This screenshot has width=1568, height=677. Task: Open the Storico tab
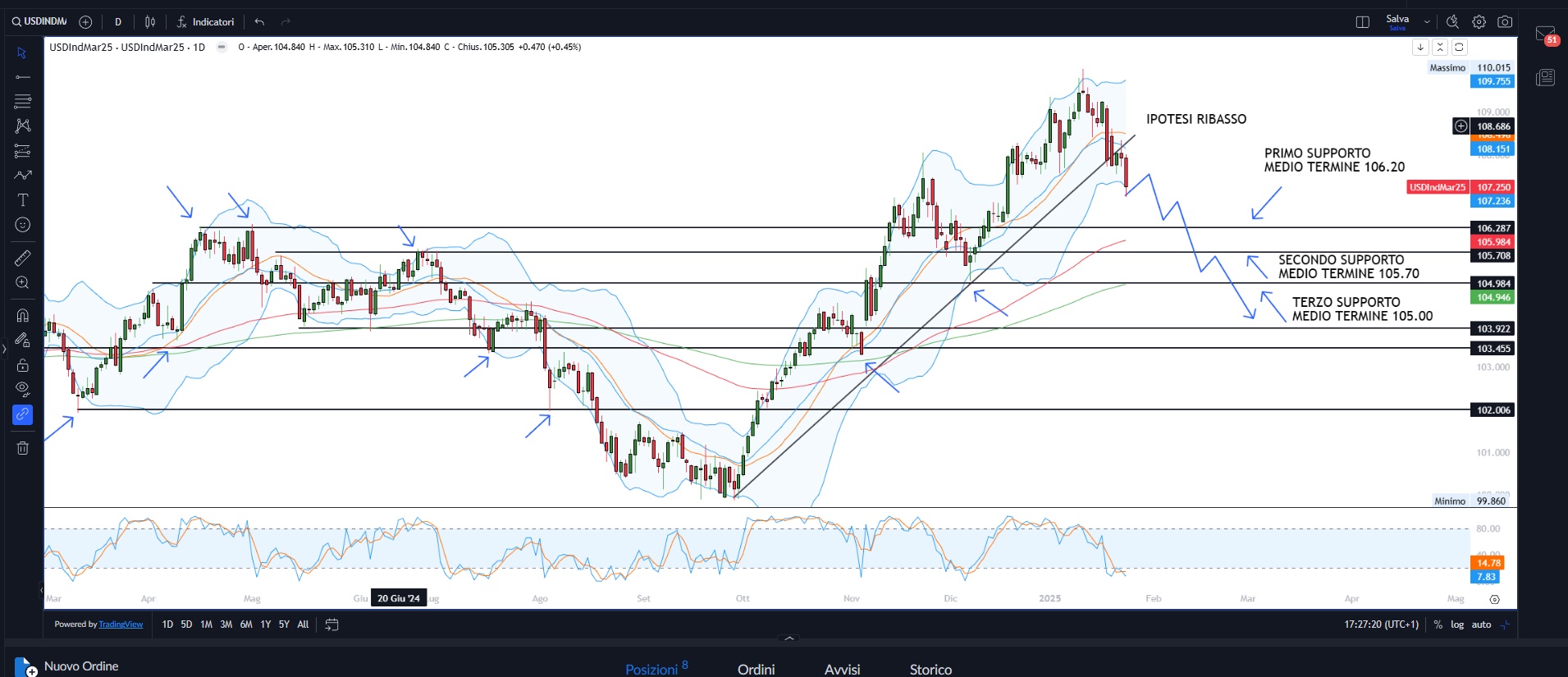tap(930, 670)
